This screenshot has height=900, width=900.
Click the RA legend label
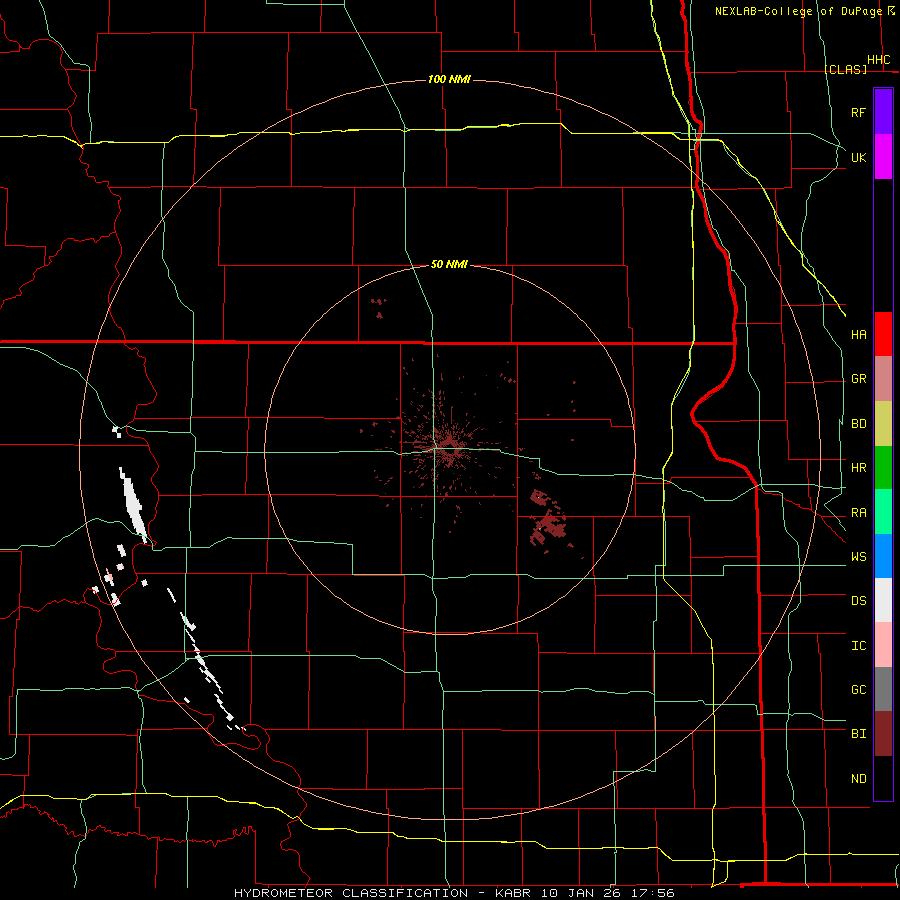(858, 513)
